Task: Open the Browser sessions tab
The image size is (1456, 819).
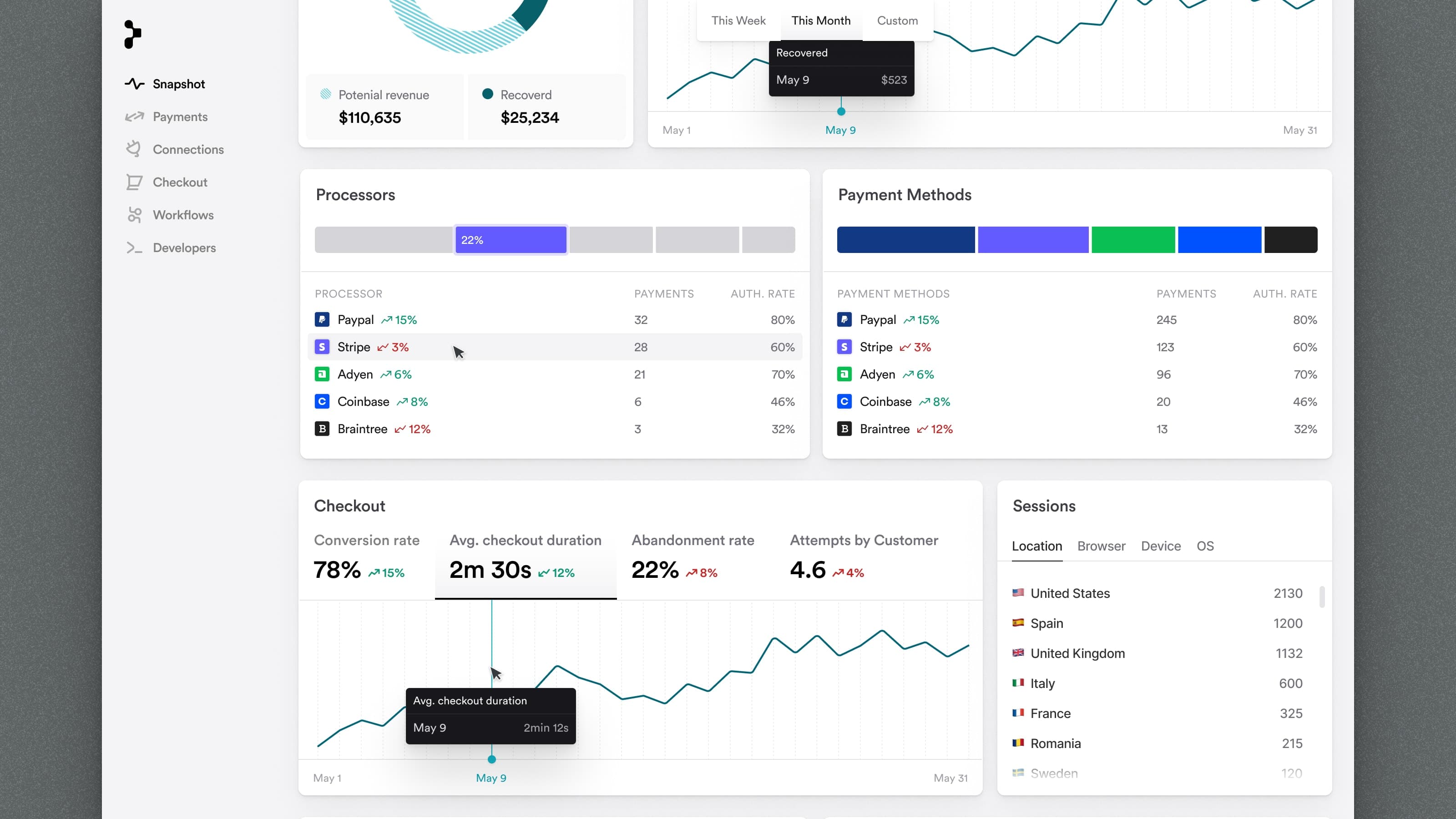Action: click(1101, 546)
